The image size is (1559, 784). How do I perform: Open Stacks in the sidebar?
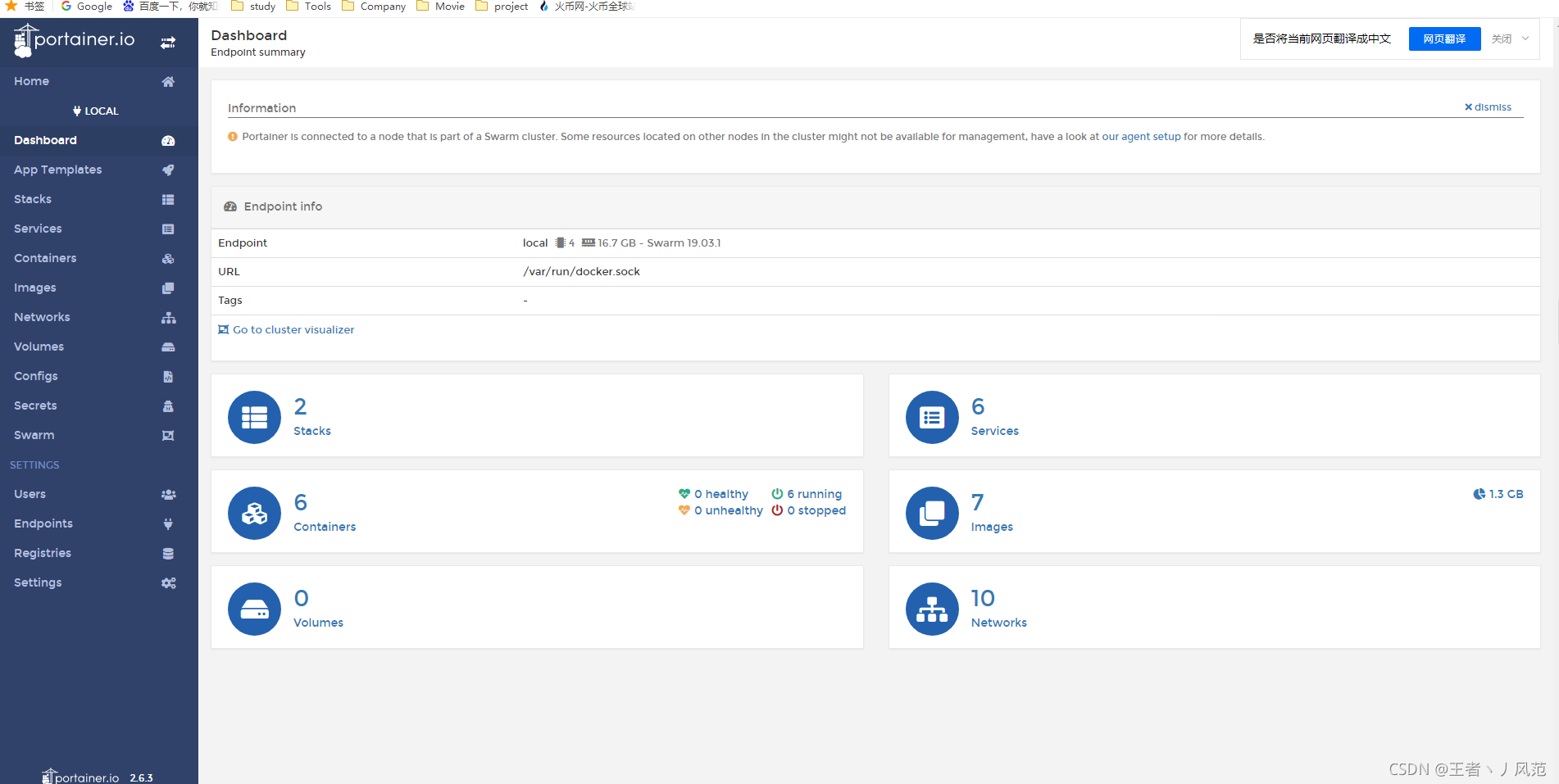[99, 199]
